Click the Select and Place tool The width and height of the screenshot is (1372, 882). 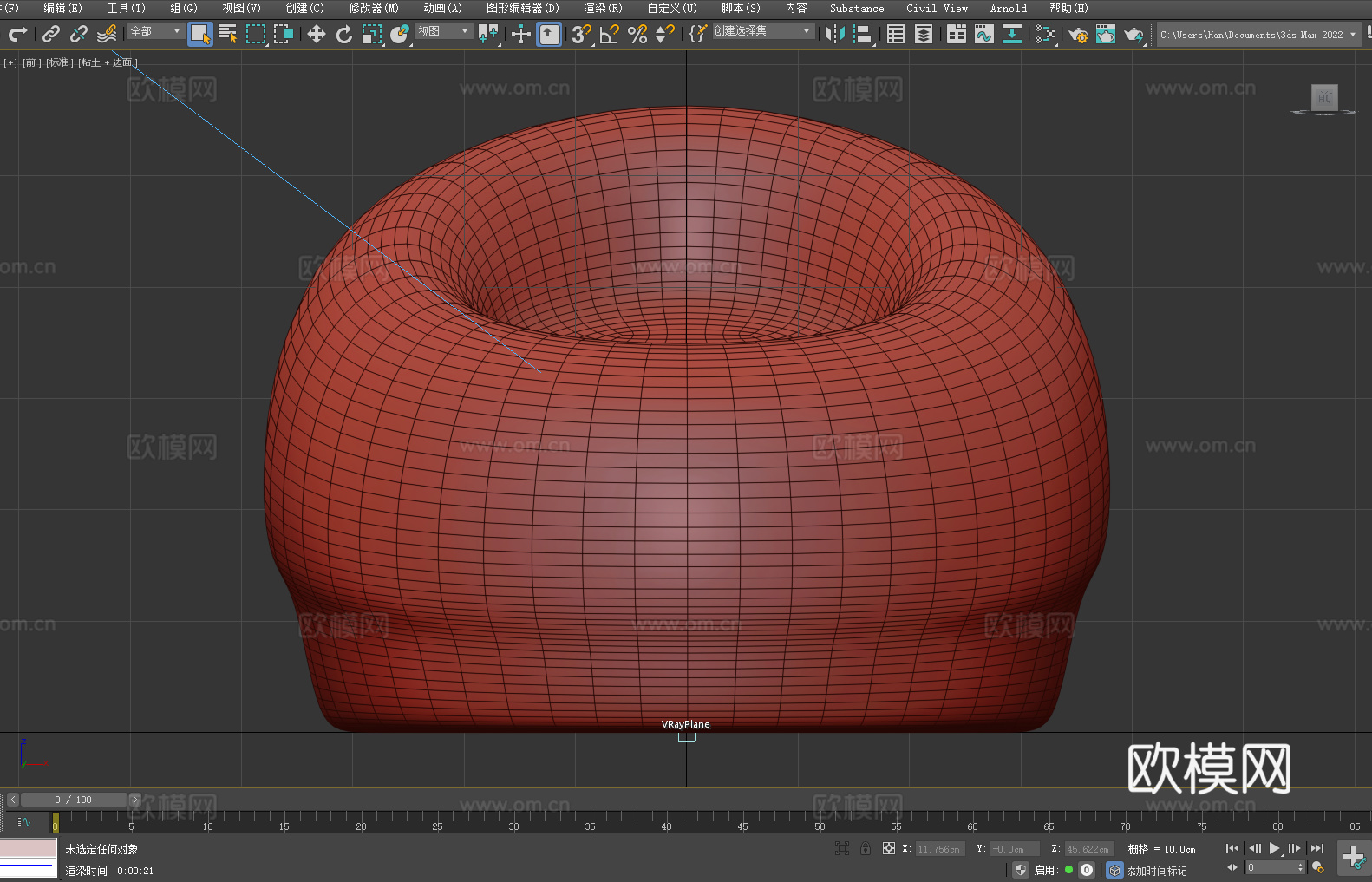[x=400, y=34]
